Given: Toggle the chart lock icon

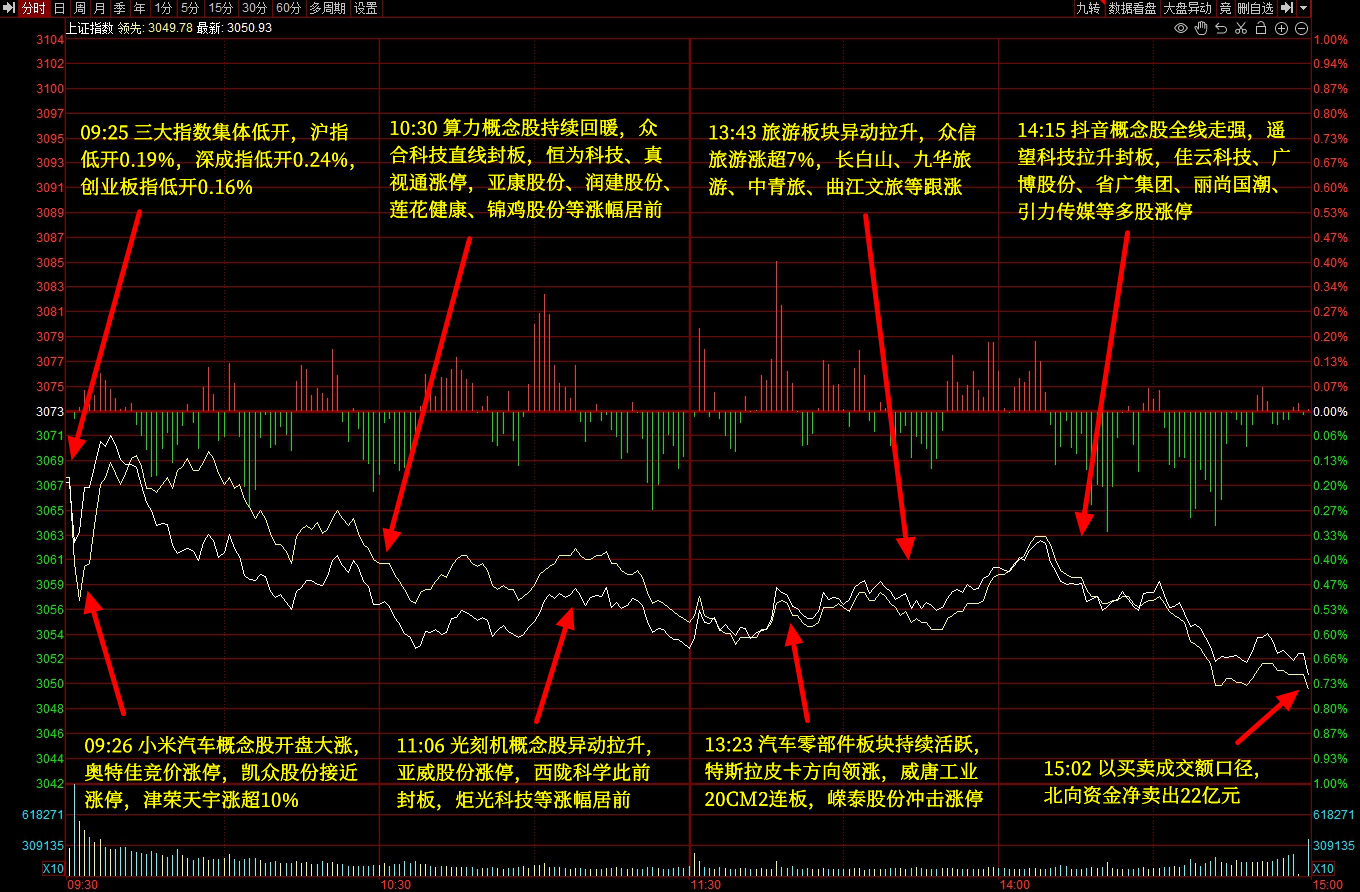Looking at the screenshot, I should (x=1261, y=28).
